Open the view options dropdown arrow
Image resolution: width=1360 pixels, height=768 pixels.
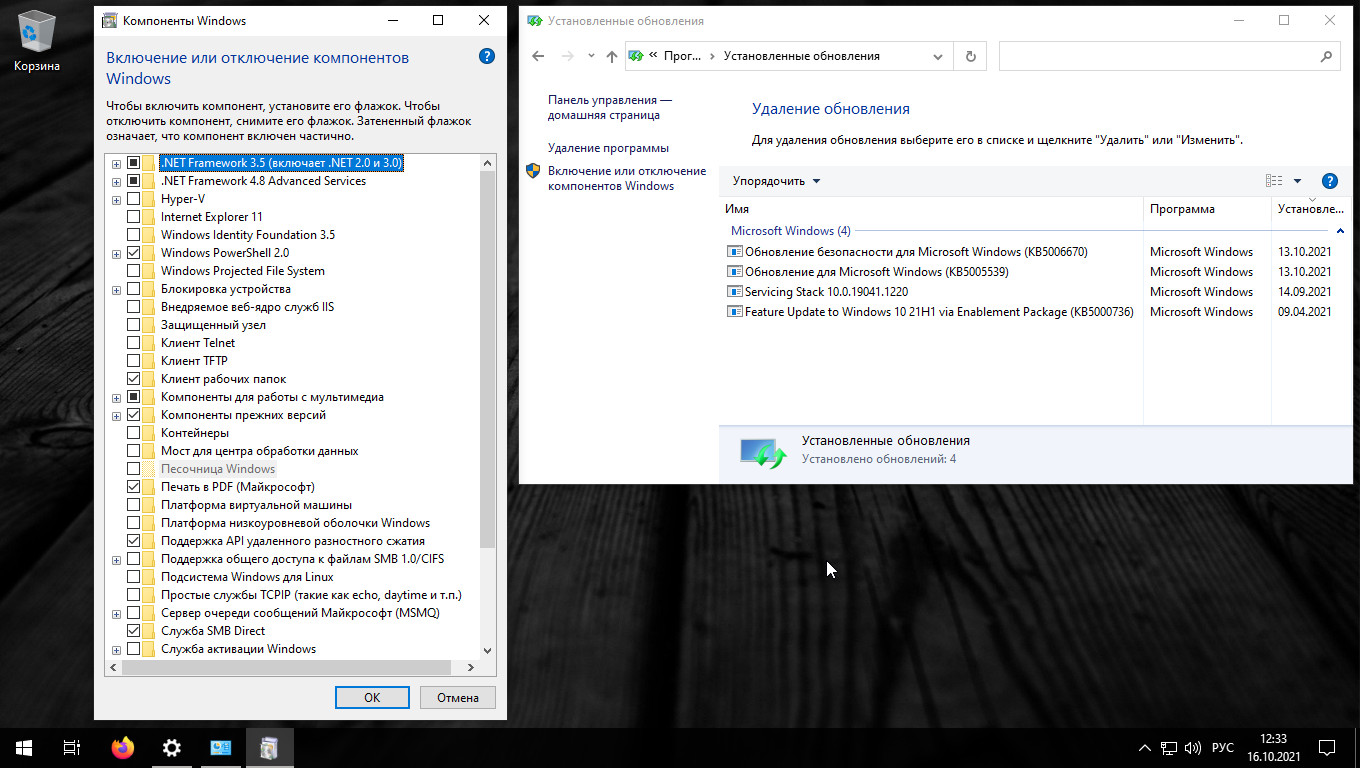coord(1297,181)
